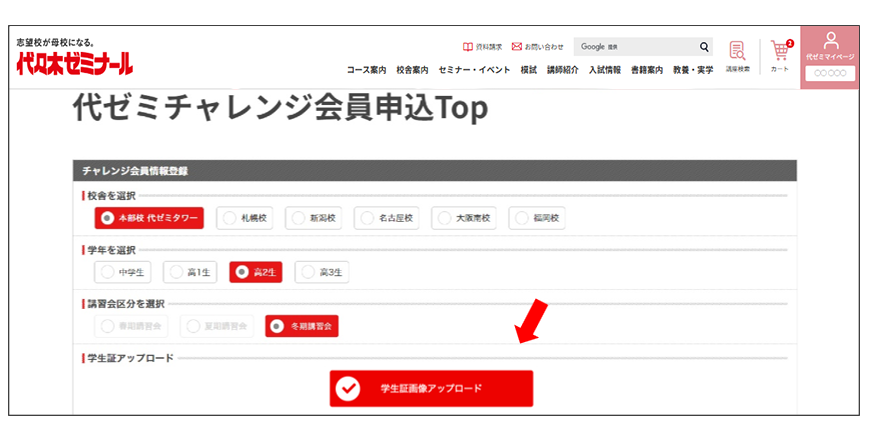
Task: Open 講座検索 course search icon
Action: (x=737, y=55)
